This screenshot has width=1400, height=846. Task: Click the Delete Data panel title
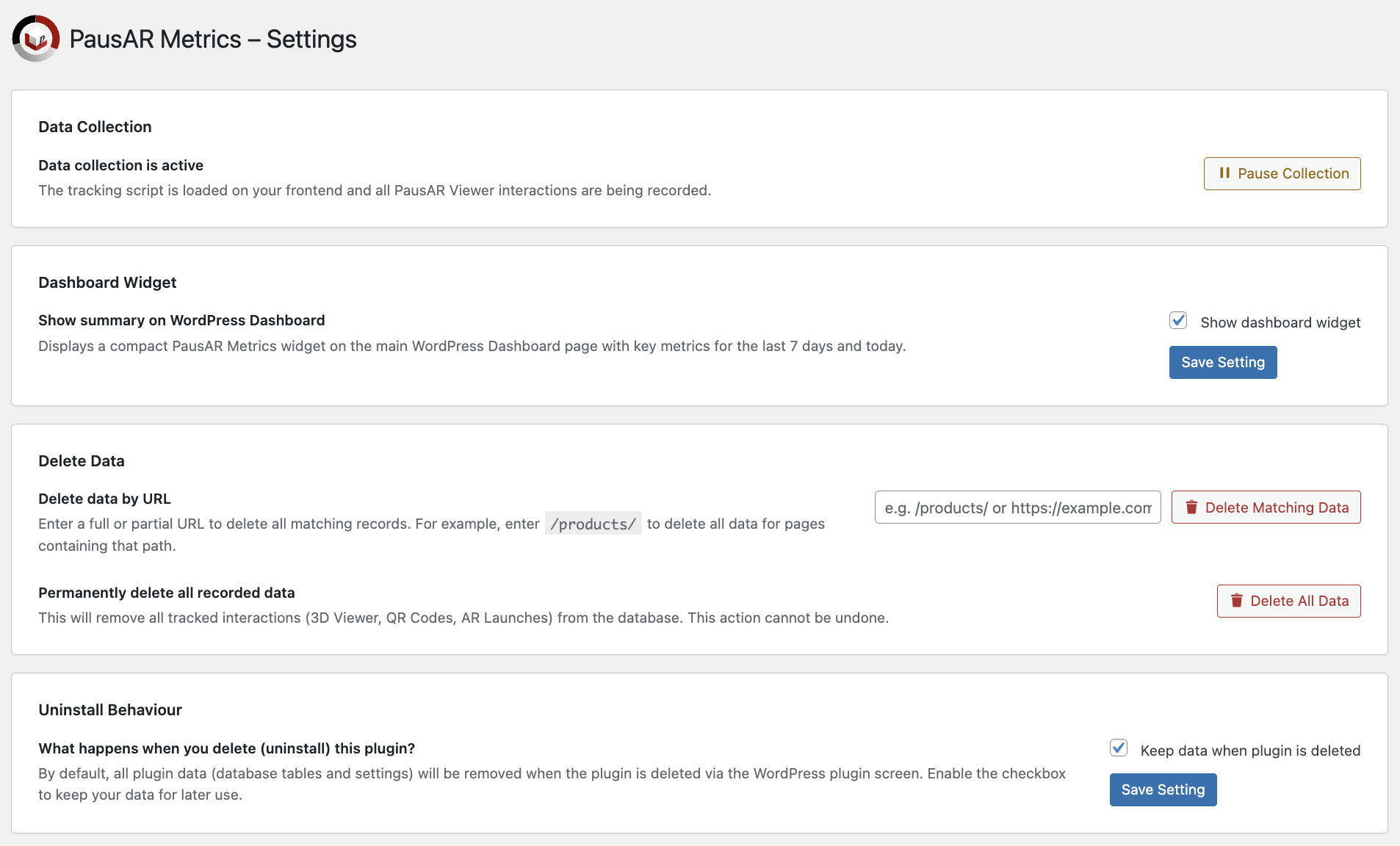coord(82,460)
